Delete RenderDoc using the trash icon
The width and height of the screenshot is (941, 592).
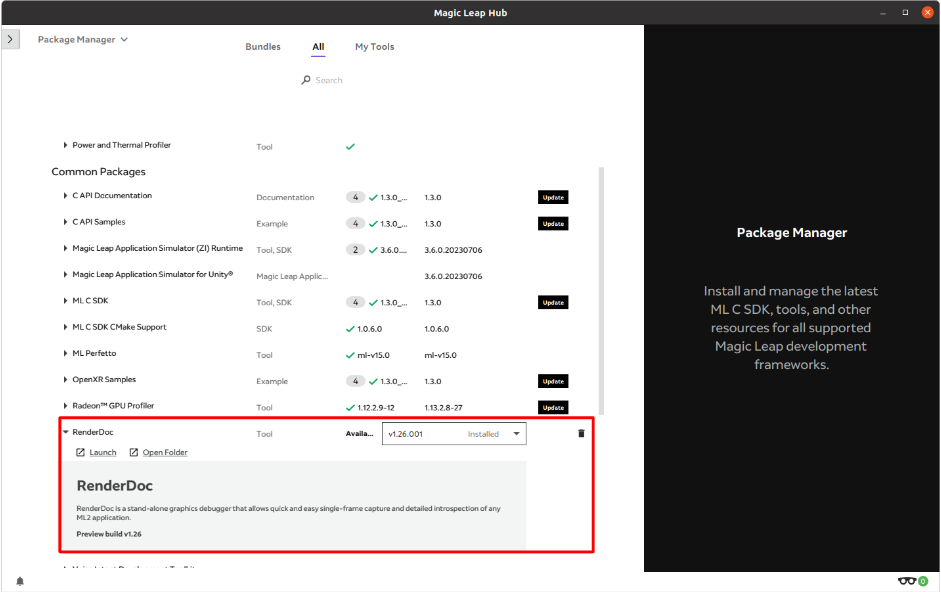coord(581,433)
